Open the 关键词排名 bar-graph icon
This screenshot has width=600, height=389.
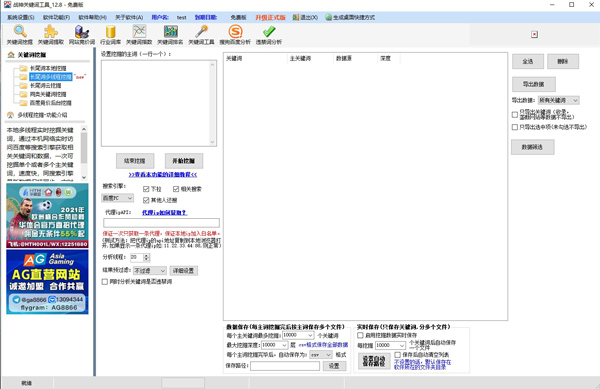coord(170,31)
